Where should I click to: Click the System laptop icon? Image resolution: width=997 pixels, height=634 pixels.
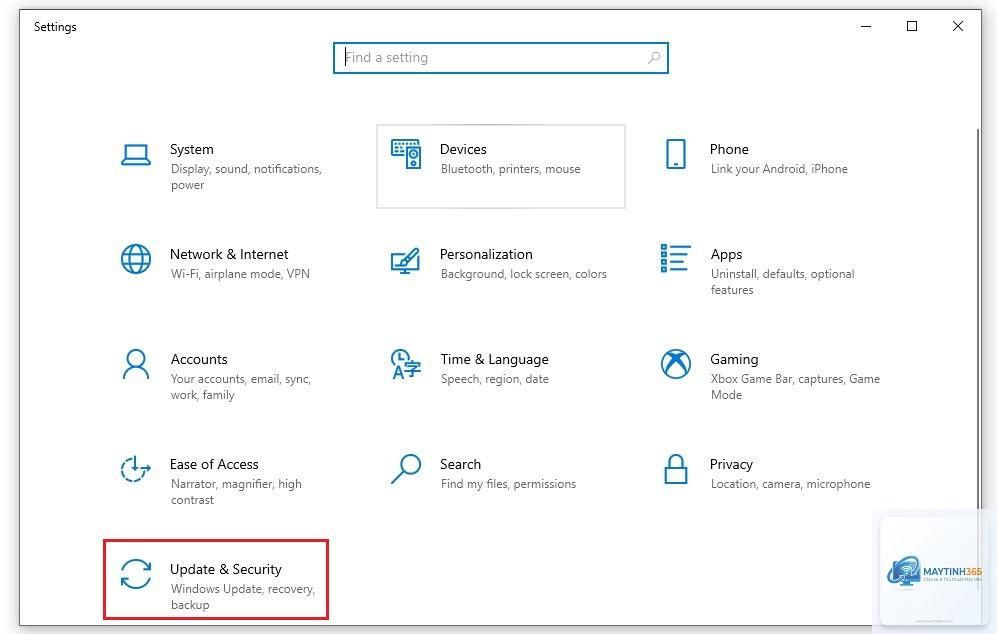click(x=135, y=155)
